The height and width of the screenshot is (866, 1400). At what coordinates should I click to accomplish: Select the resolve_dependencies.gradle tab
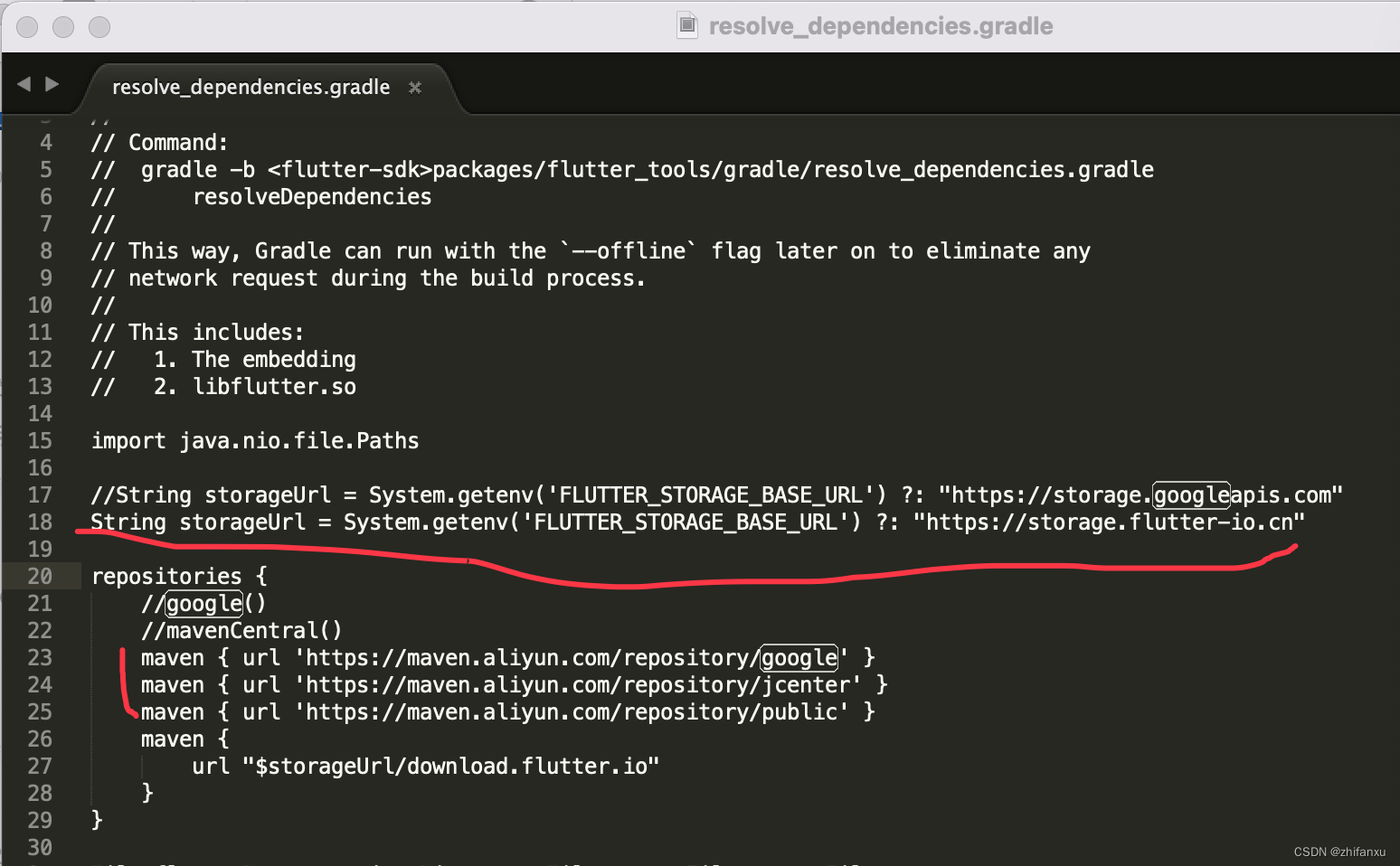point(251,87)
